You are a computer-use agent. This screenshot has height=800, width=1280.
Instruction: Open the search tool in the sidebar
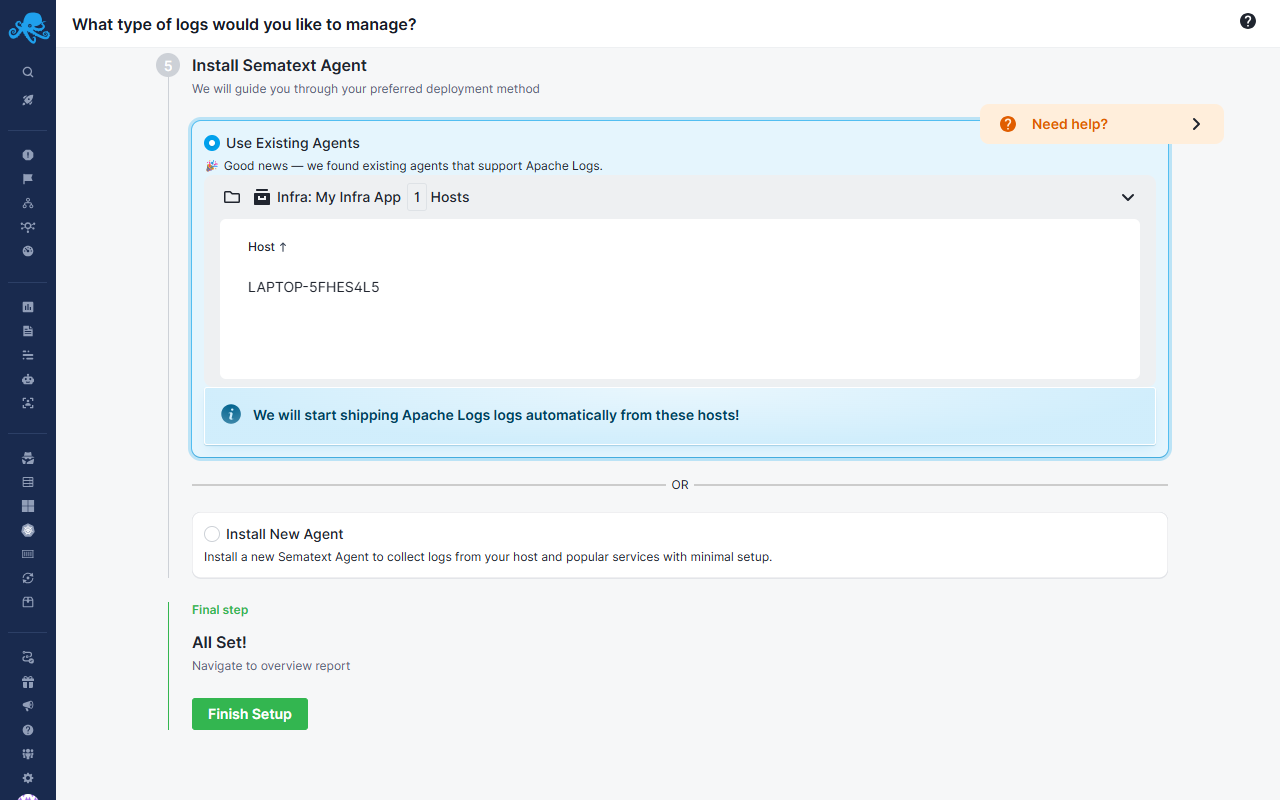coord(27,71)
